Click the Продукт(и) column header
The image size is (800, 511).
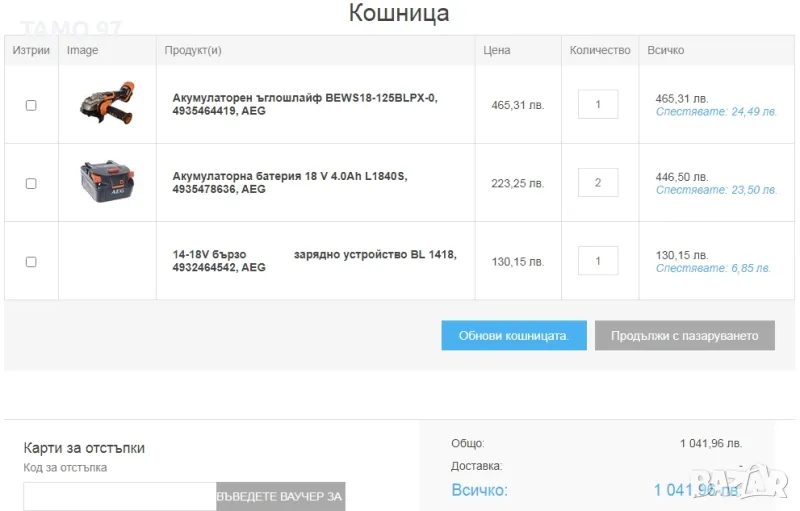(x=193, y=50)
